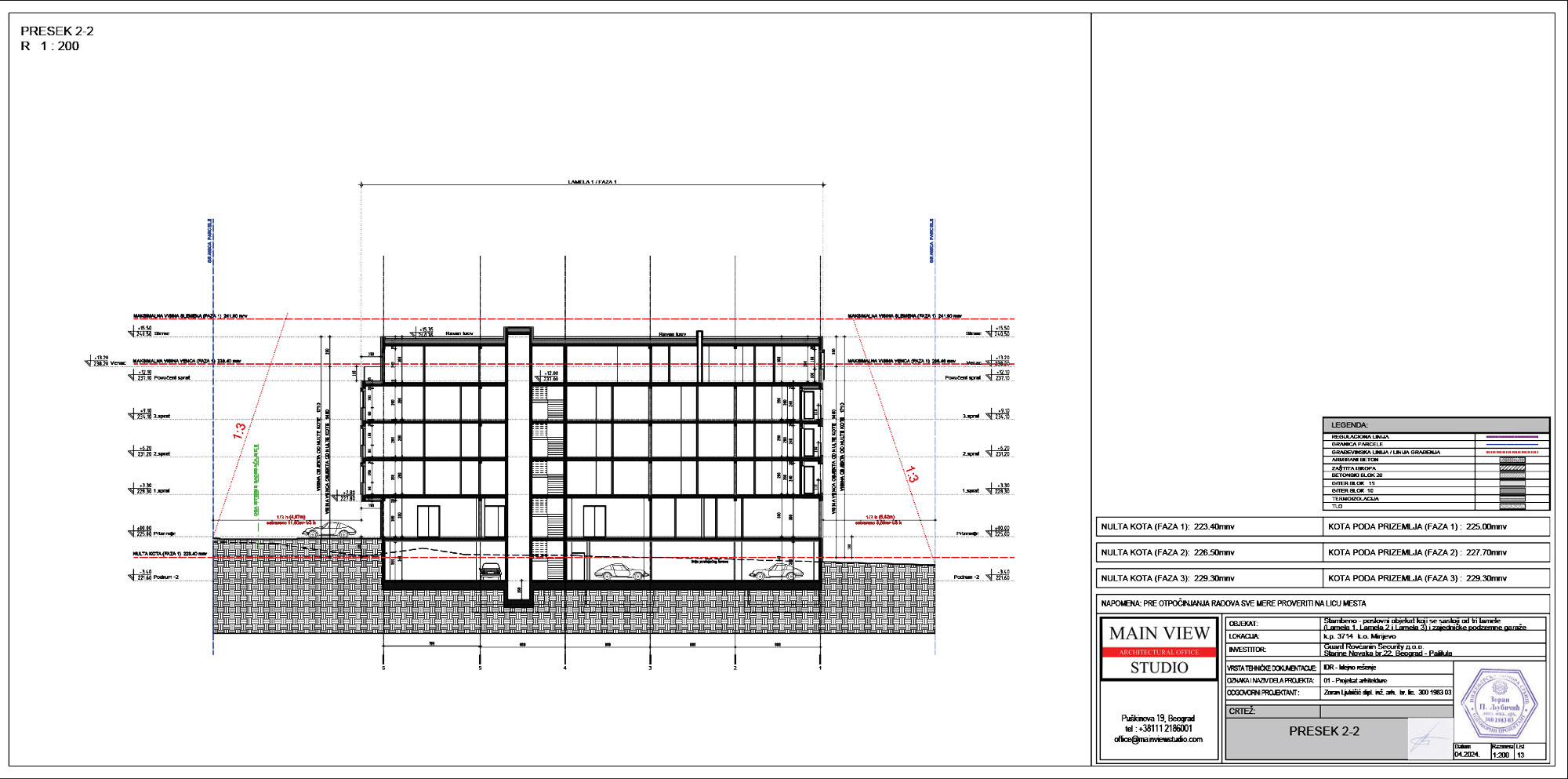Click the ARMIRANI BETON hatch sample in the legend
The width and height of the screenshot is (1568, 779).
1512,460
